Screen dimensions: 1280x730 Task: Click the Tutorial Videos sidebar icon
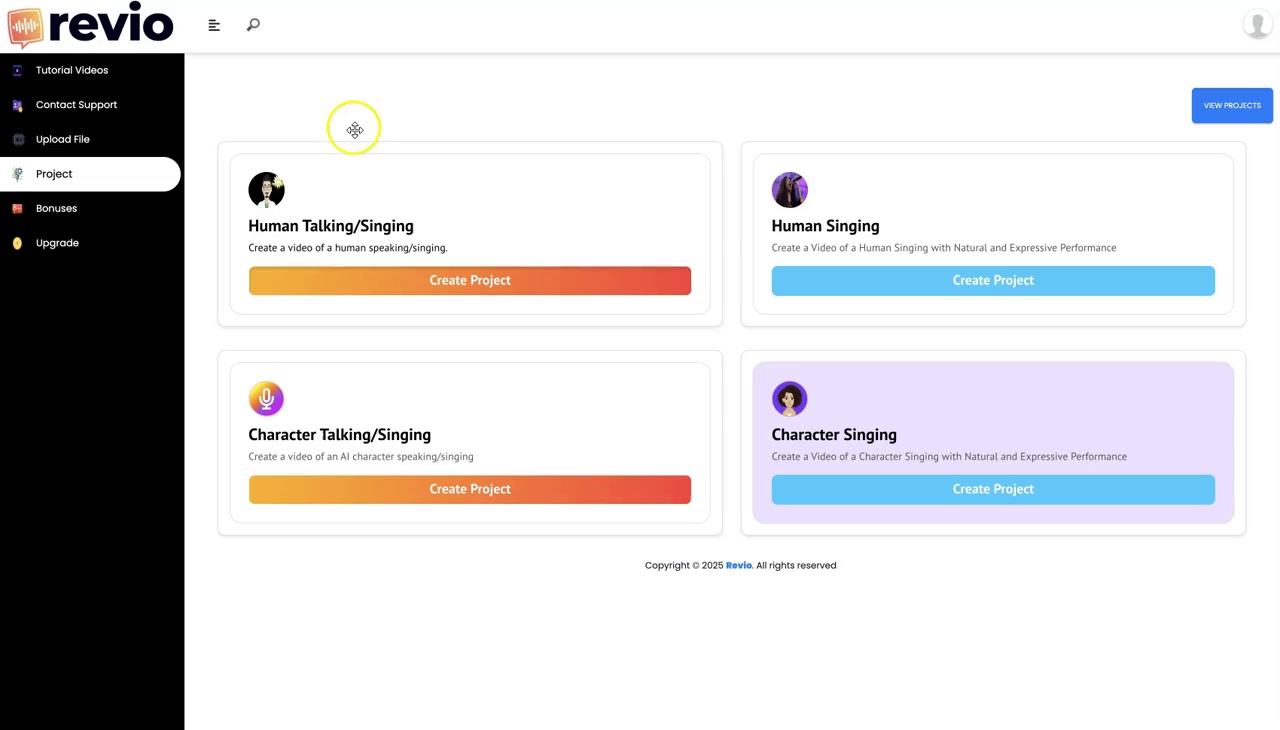[x=17, y=70]
